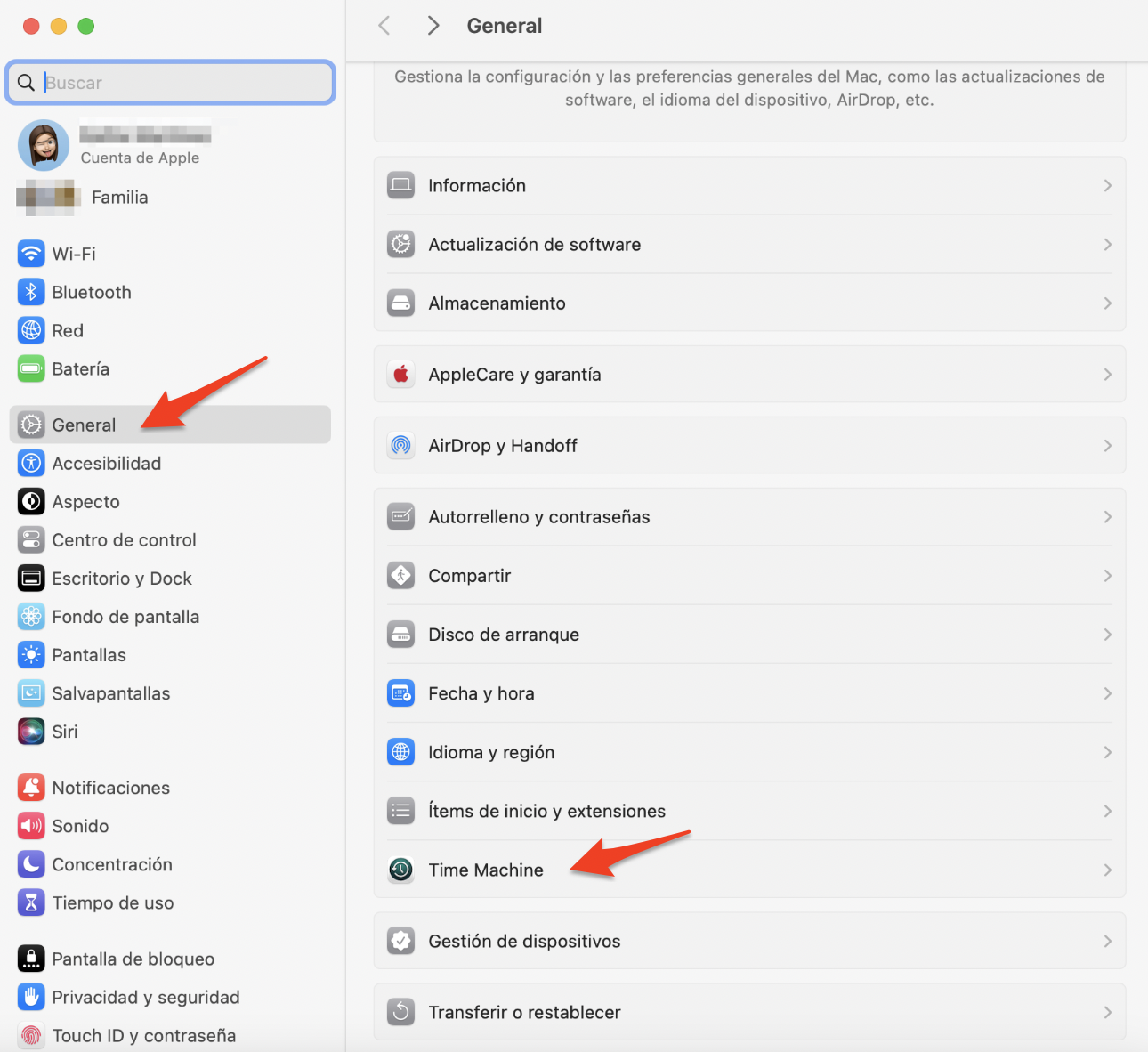
Task: Open the Wi-Fi icon in sidebar
Action: [x=31, y=254]
